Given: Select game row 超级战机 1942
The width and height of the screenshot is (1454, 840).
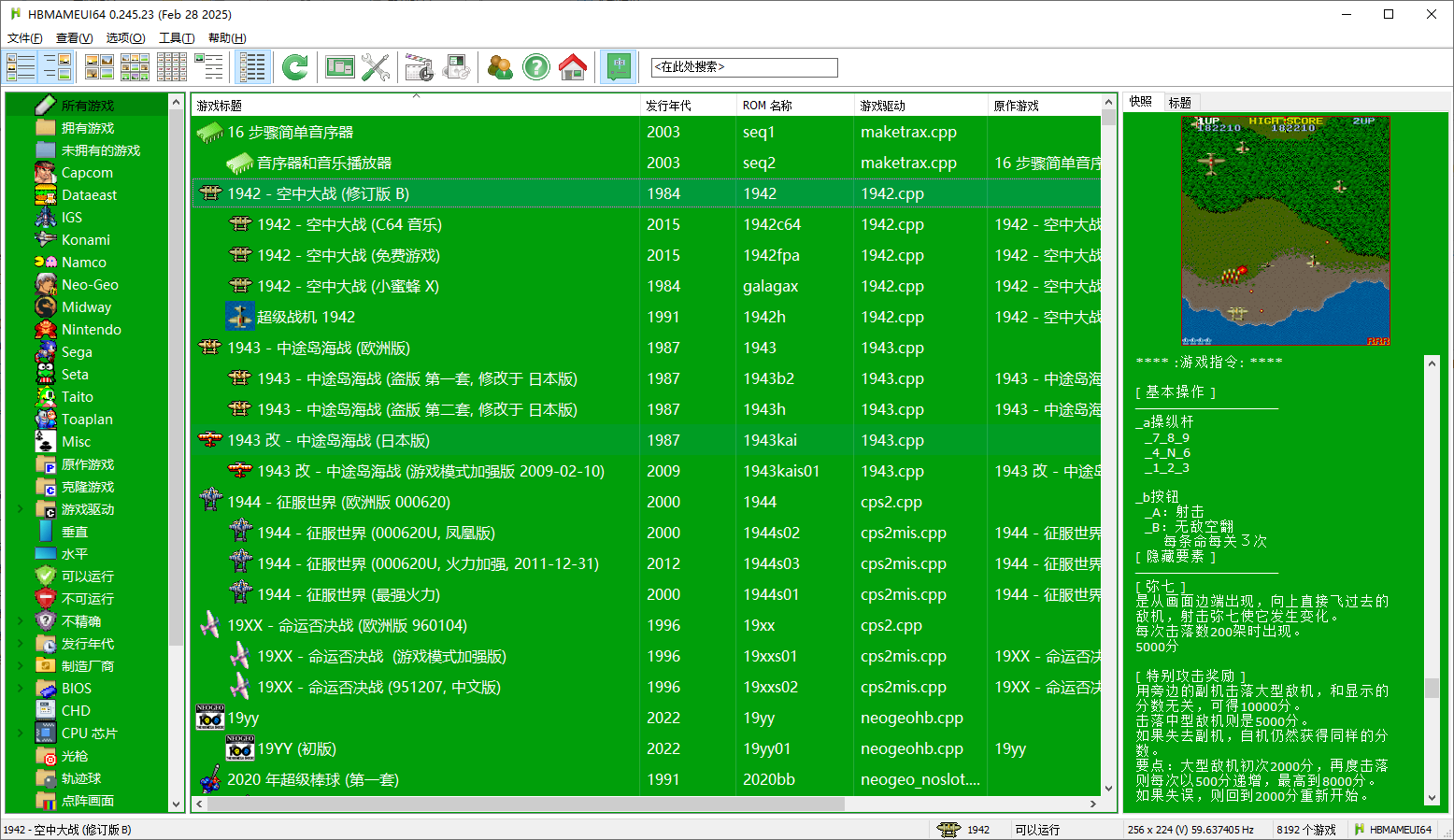Looking at the screenshot, I should (x=647, y=317).
